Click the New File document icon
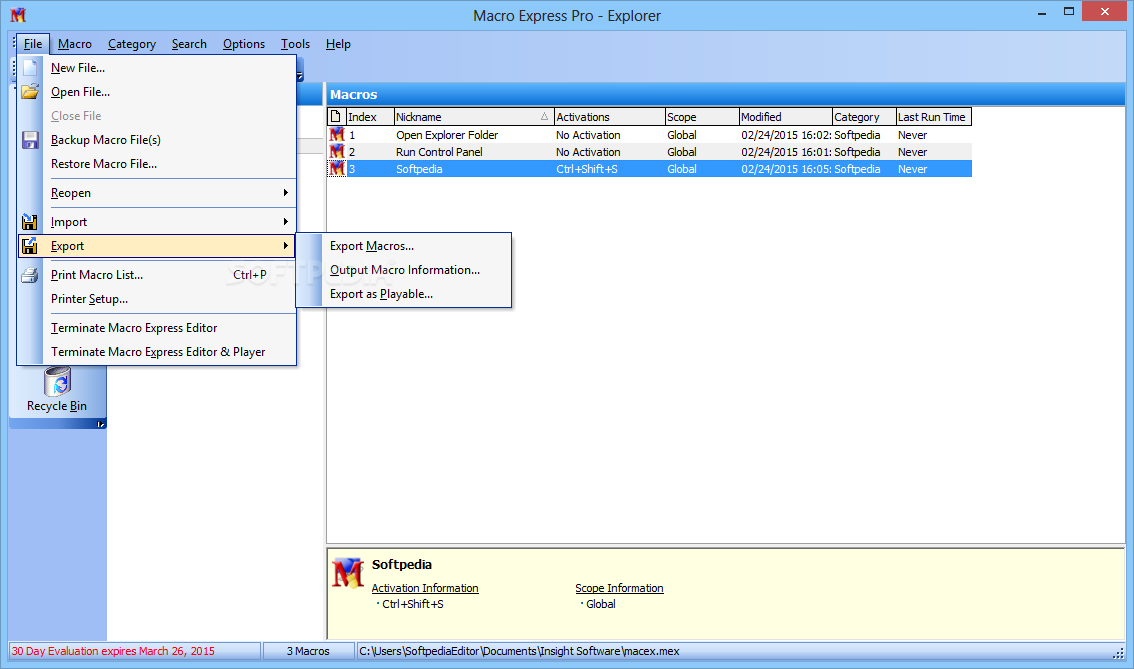This screenshot has height=669, width=1134. tap(30, 68)
